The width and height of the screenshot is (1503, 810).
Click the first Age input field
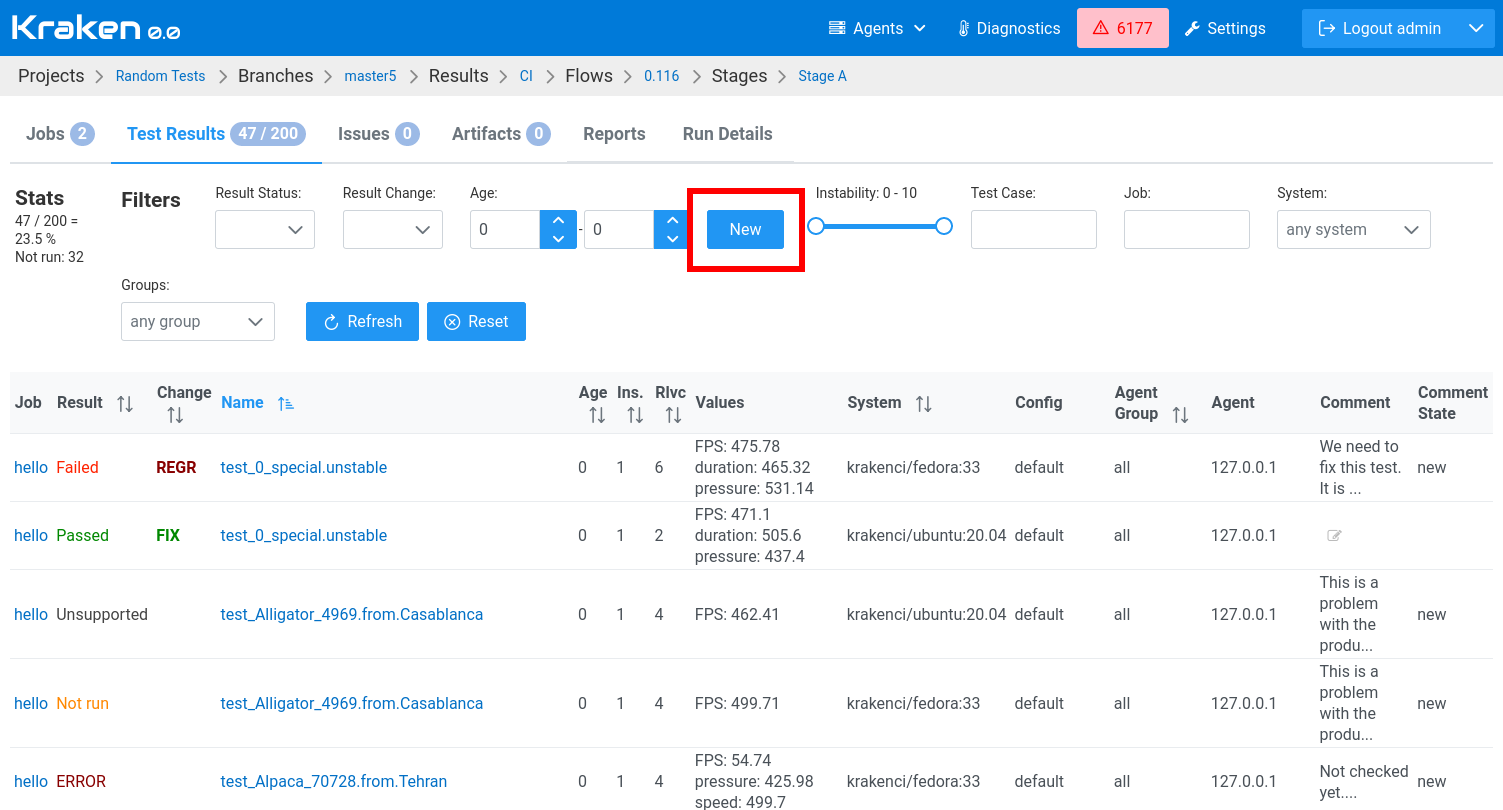(x=505, y=229)
